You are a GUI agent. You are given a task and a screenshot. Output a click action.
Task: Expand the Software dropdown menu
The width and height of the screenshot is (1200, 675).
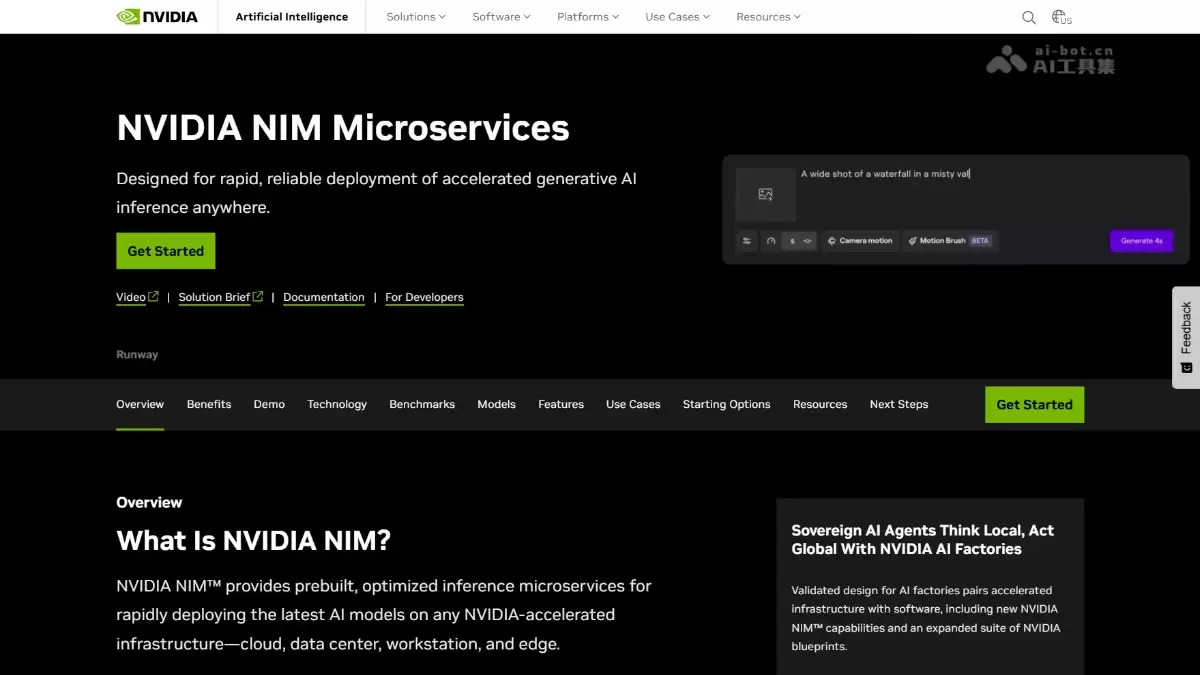(x=501, y=17)
